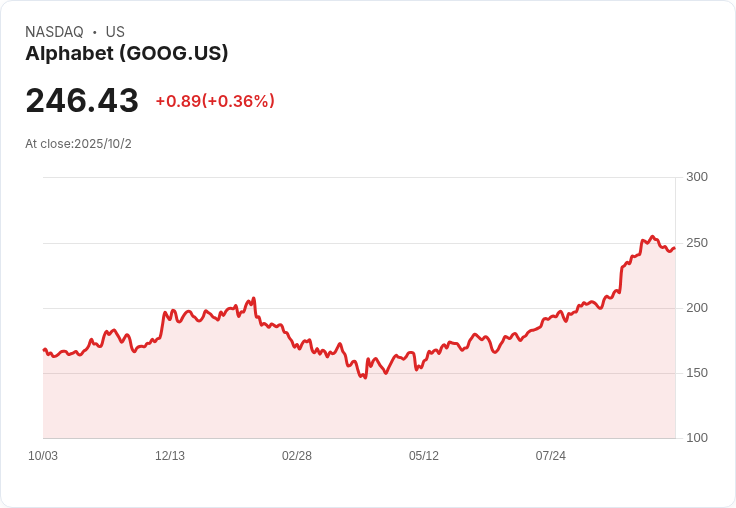Click the NASDAQ exchange label
Image resolution: width=736 pixels, height=508 pixels.
[54, 32]
